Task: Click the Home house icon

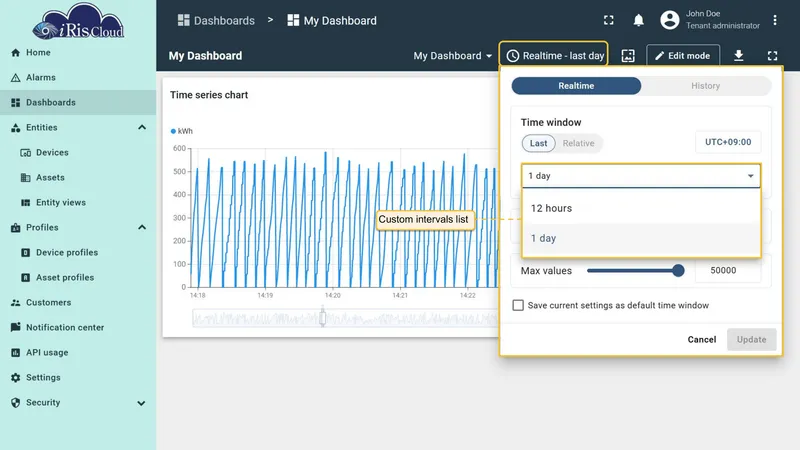Action: (15, 53)
